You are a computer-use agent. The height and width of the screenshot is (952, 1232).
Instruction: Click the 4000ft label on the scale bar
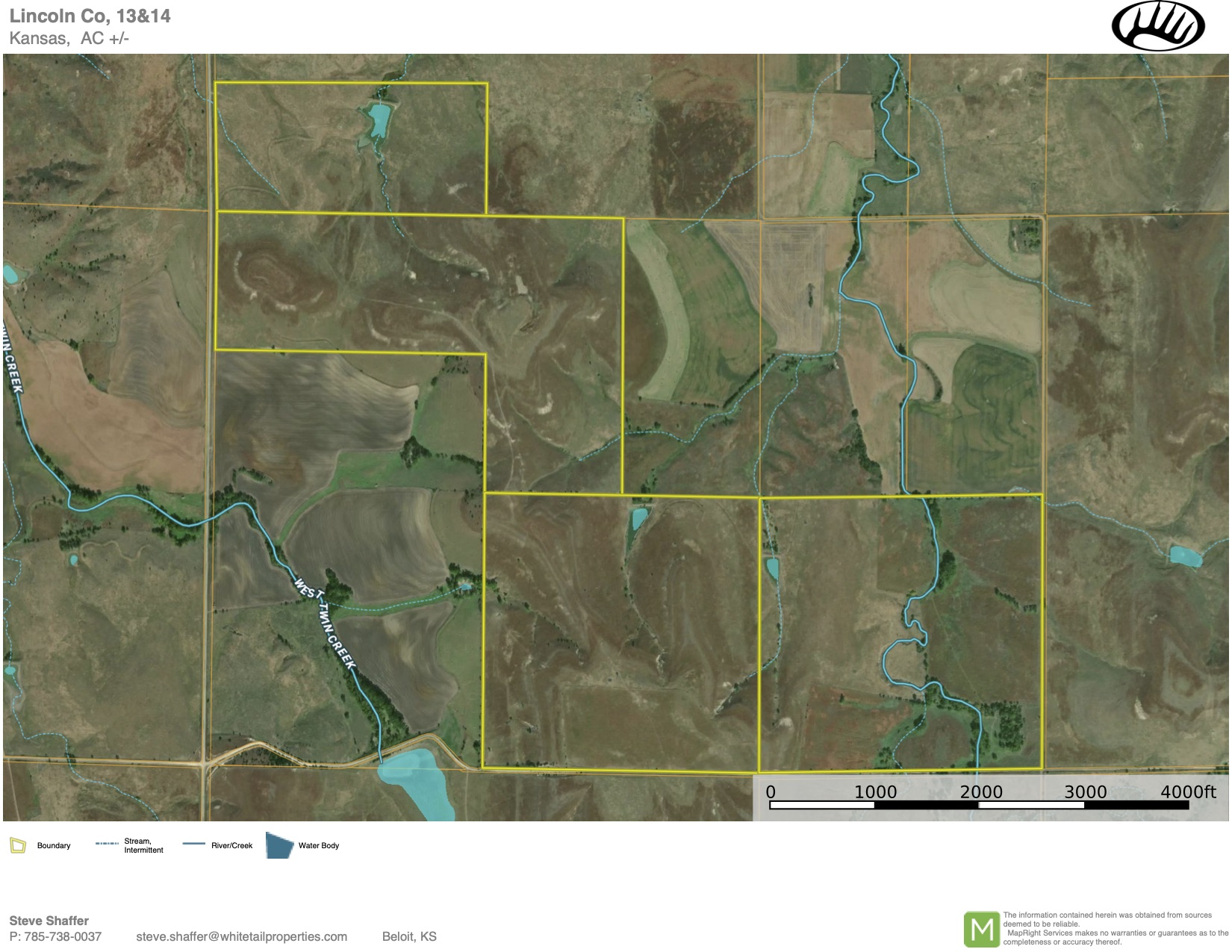[x=1187, y=791]
